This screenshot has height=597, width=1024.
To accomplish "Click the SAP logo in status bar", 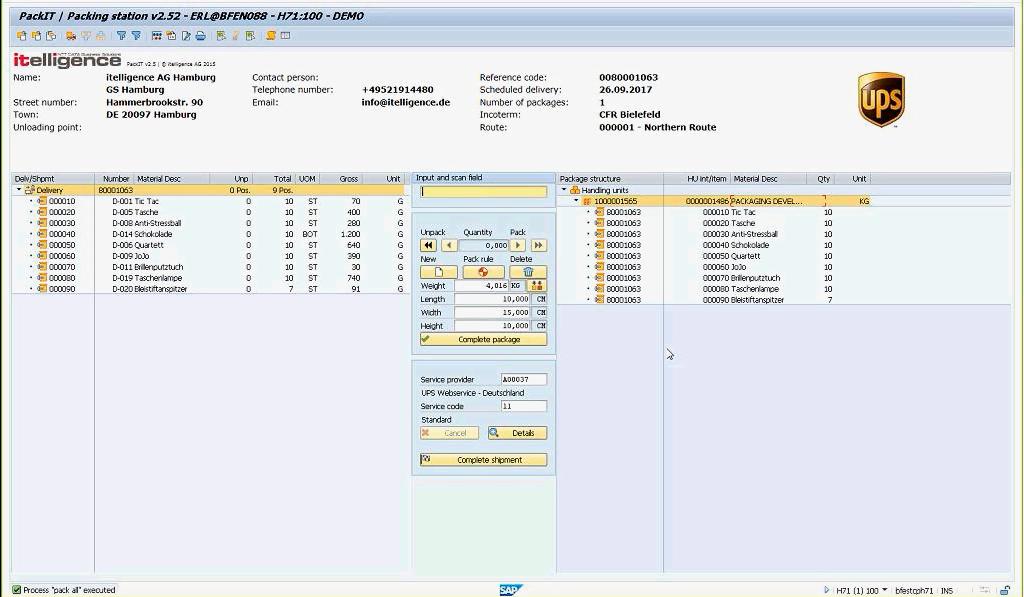I will (x=510, y=590).
